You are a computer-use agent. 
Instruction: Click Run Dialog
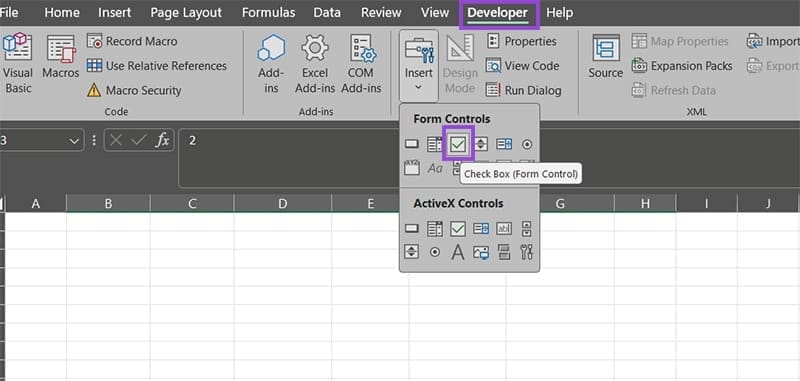[x=523, y=90]
